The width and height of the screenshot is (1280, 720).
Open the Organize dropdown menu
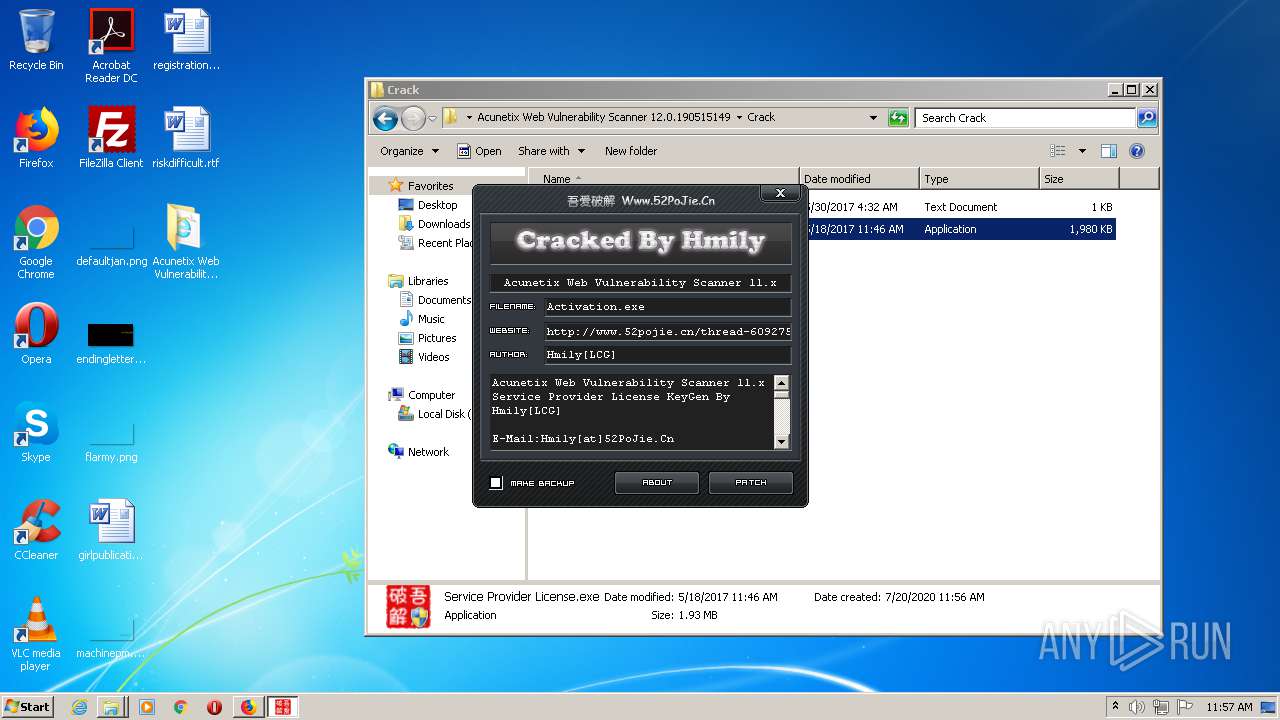click(409, 151)
